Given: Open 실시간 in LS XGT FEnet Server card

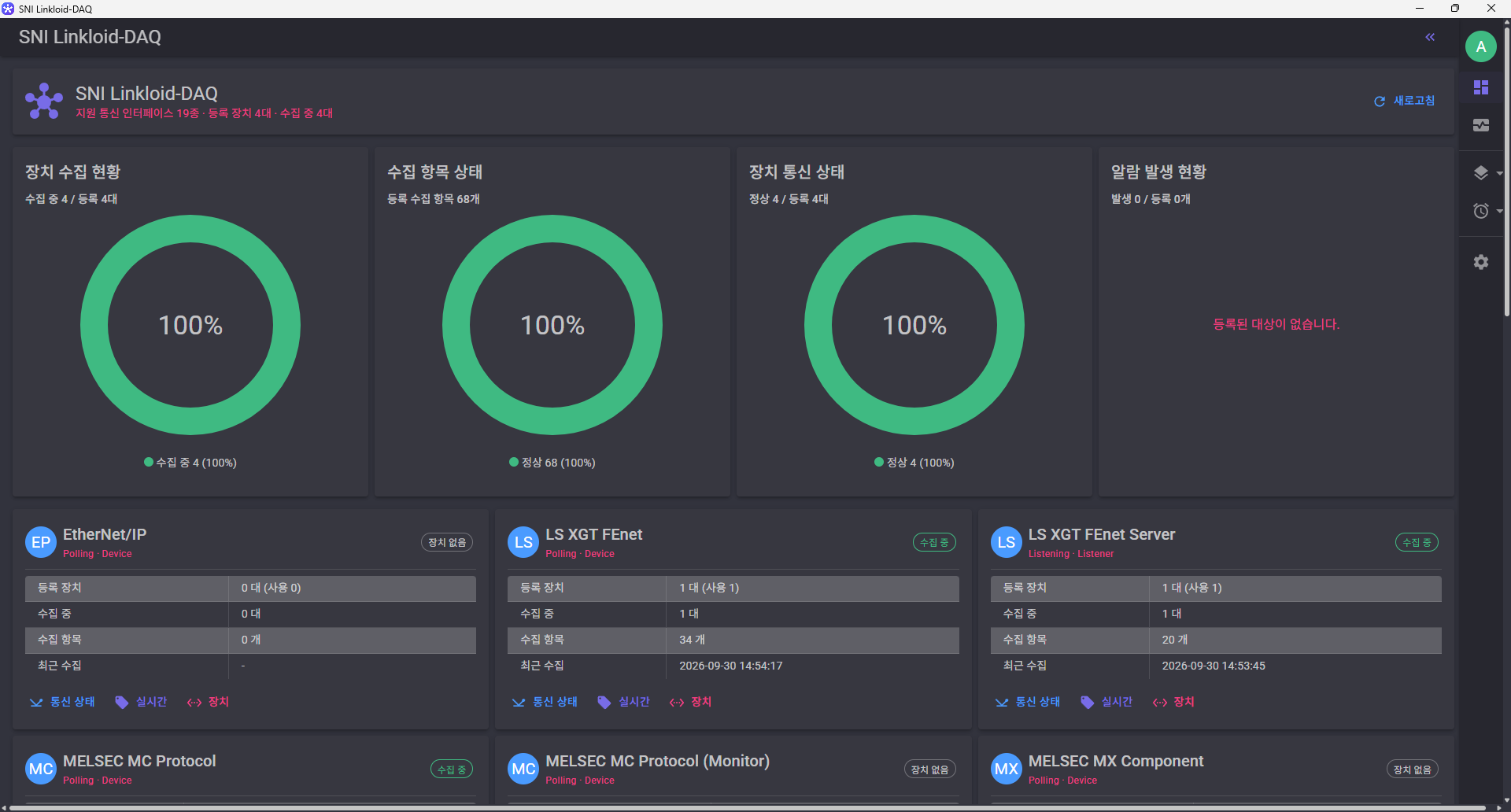Looking at the screenshot, I should pos(1106,702).
